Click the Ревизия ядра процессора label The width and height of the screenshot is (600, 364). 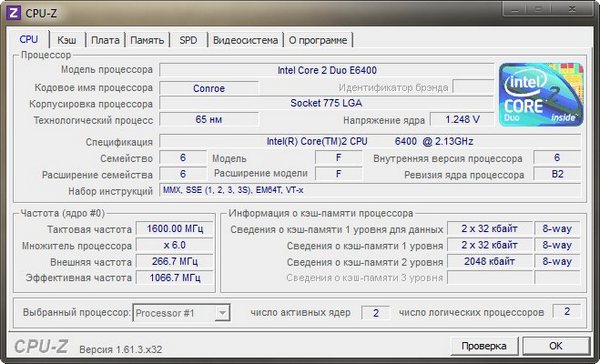tap(464, 175)
